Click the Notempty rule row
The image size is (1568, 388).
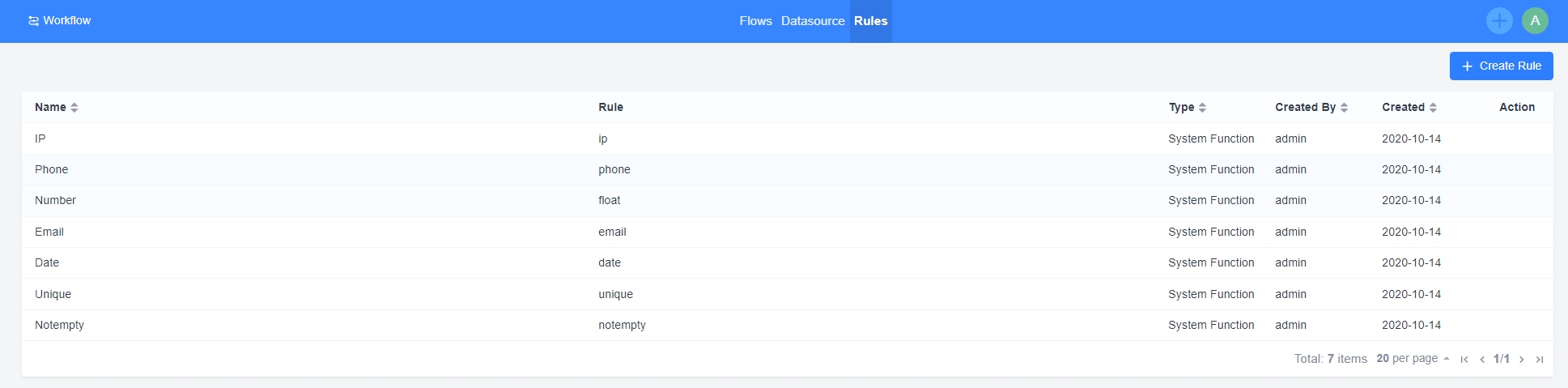(59, 326)
